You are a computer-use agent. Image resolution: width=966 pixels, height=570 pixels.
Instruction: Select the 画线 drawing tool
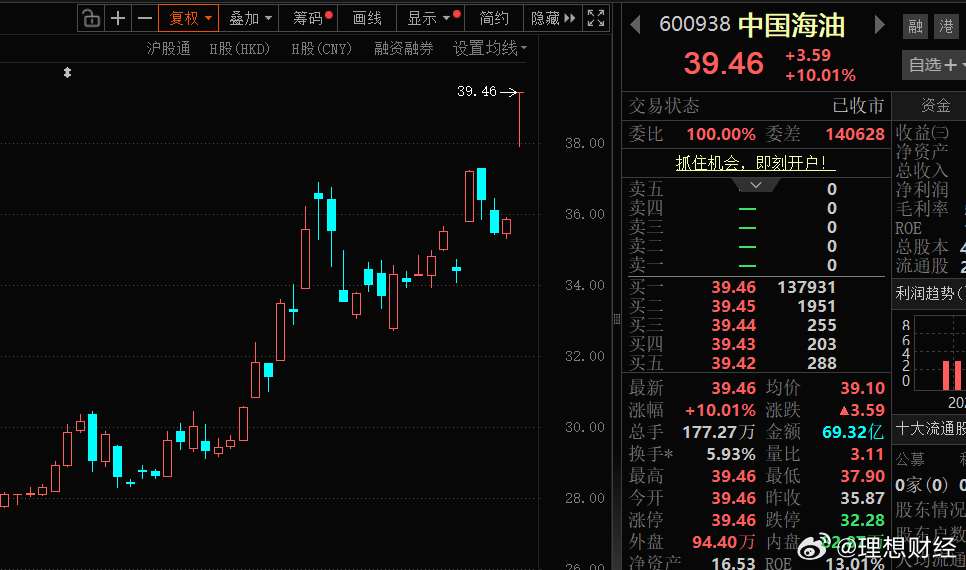(x=367, y=18)
